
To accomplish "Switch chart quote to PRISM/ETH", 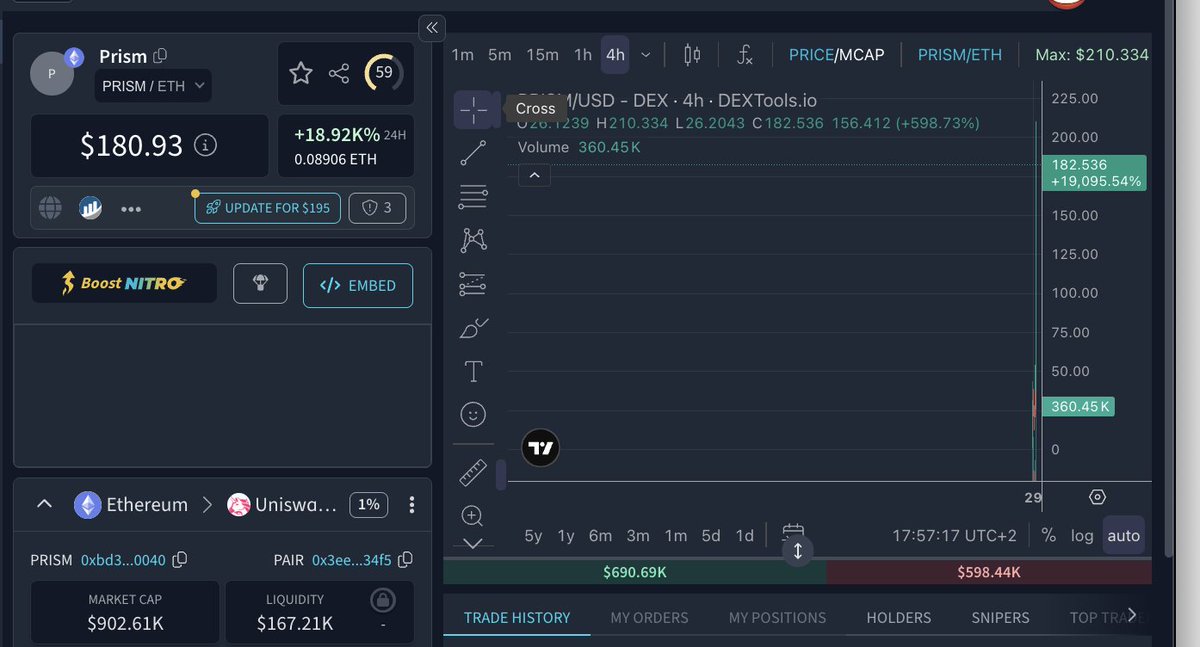I will 960,55.
